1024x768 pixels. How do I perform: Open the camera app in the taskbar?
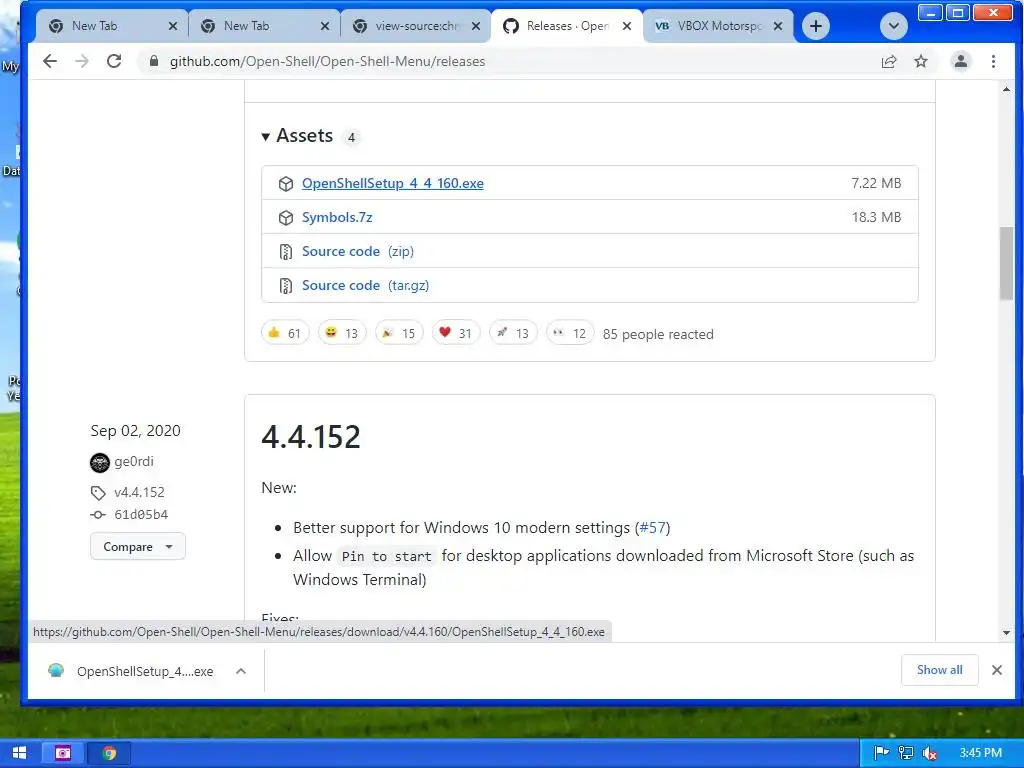[63, 753]
